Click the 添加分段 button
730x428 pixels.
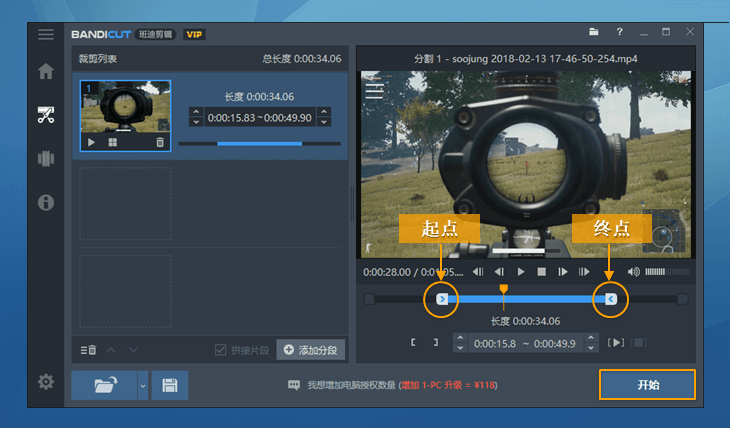tap(311, 350)
